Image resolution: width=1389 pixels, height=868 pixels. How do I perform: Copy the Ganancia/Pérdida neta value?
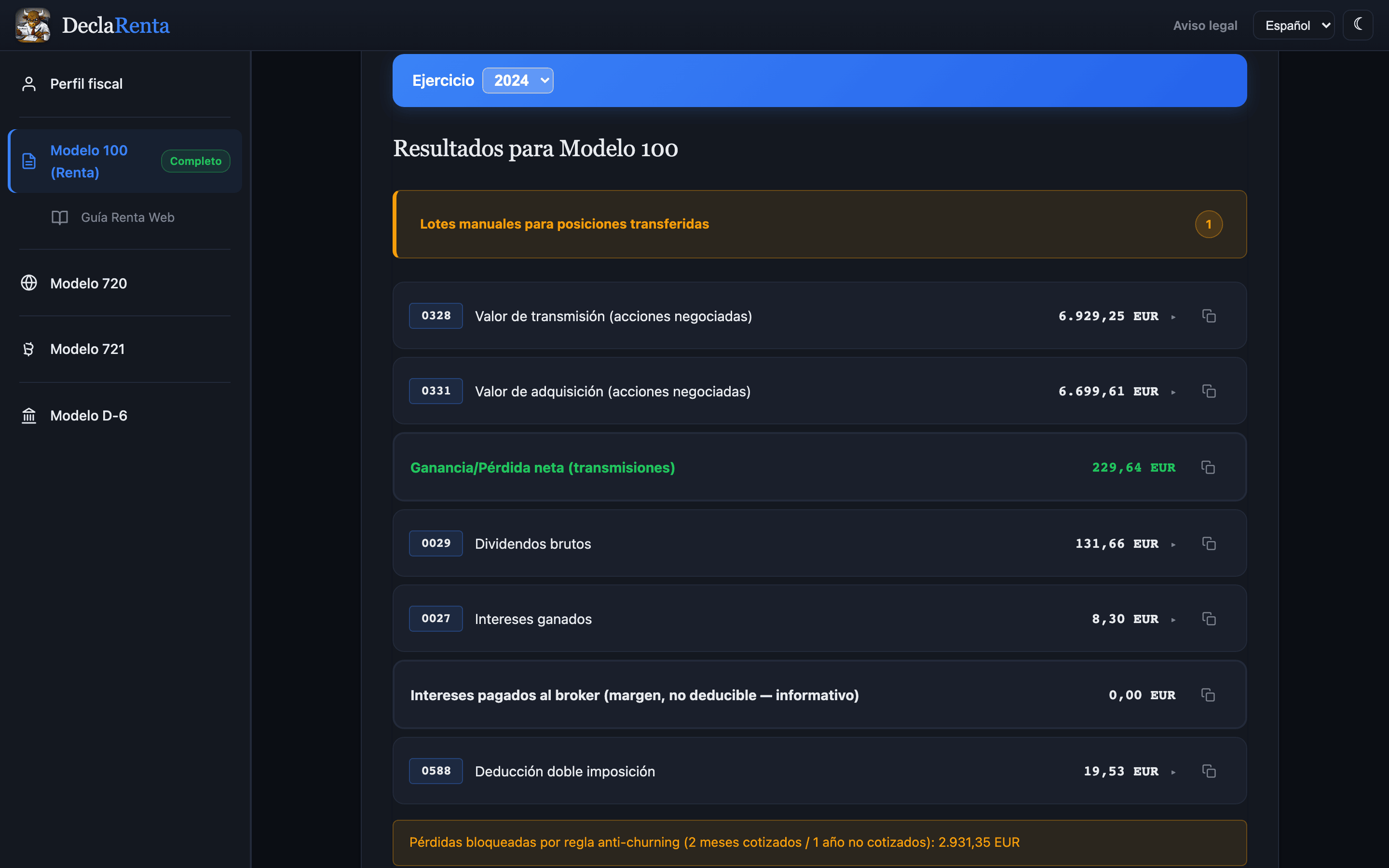1208,467
